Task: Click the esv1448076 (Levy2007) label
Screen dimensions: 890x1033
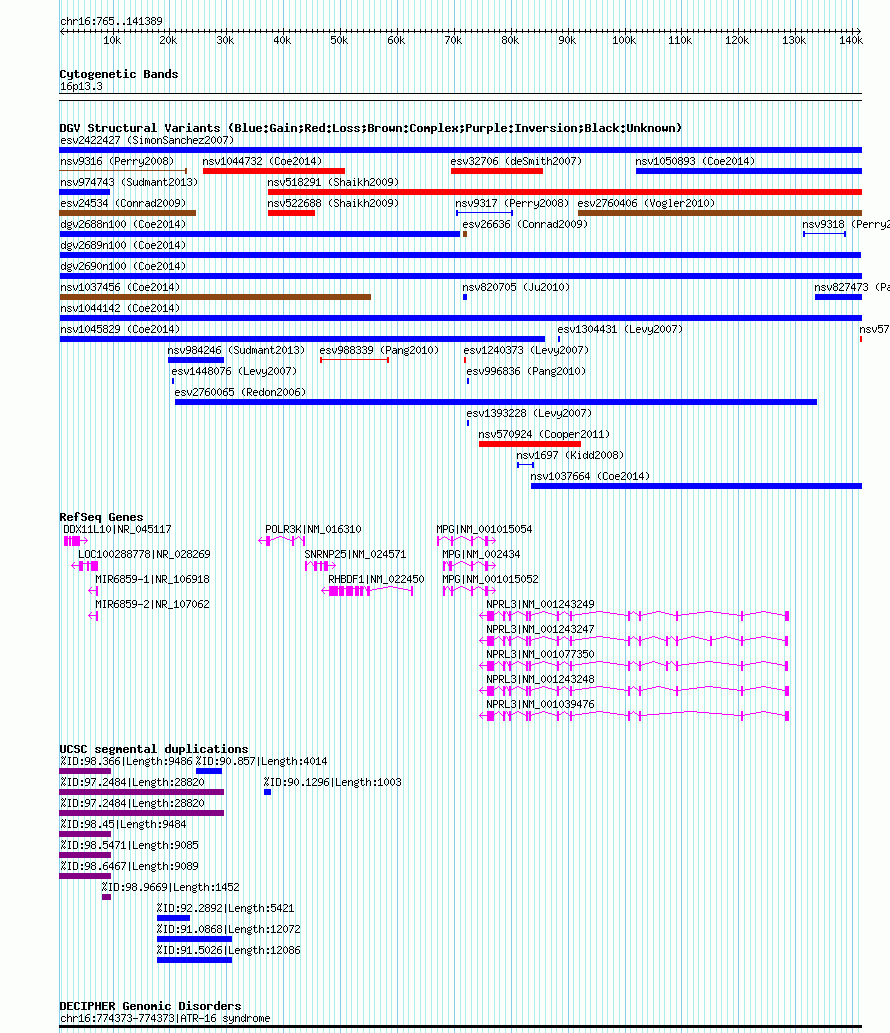Action: click(x=234, y=372)
